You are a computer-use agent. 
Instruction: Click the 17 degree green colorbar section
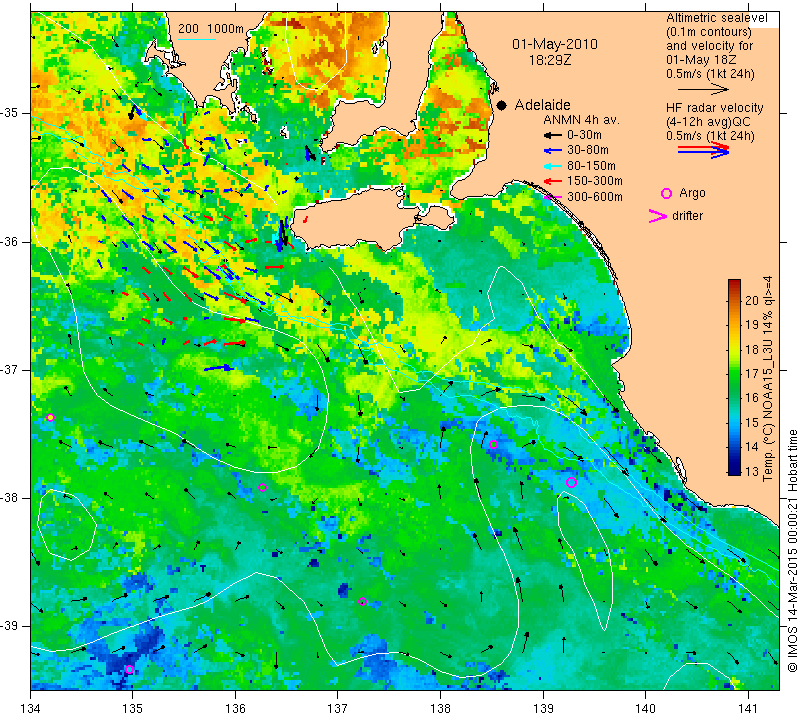tap(734, 374)
